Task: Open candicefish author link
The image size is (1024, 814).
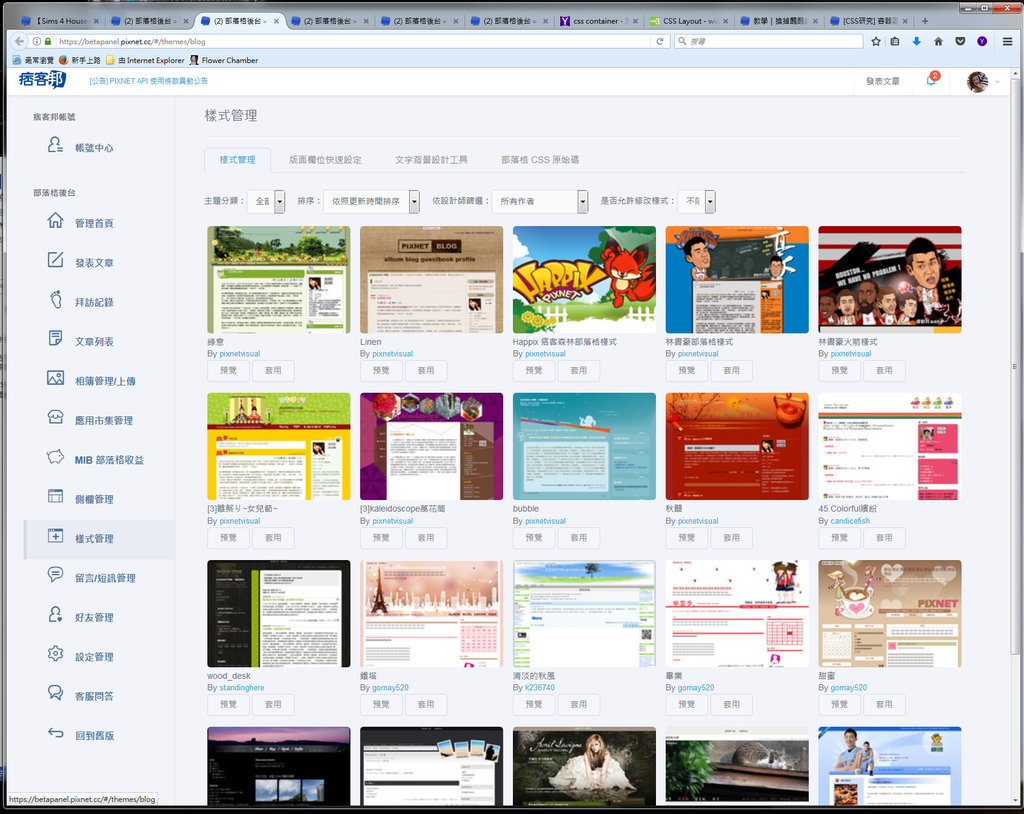Action: [x=850, y=521]
